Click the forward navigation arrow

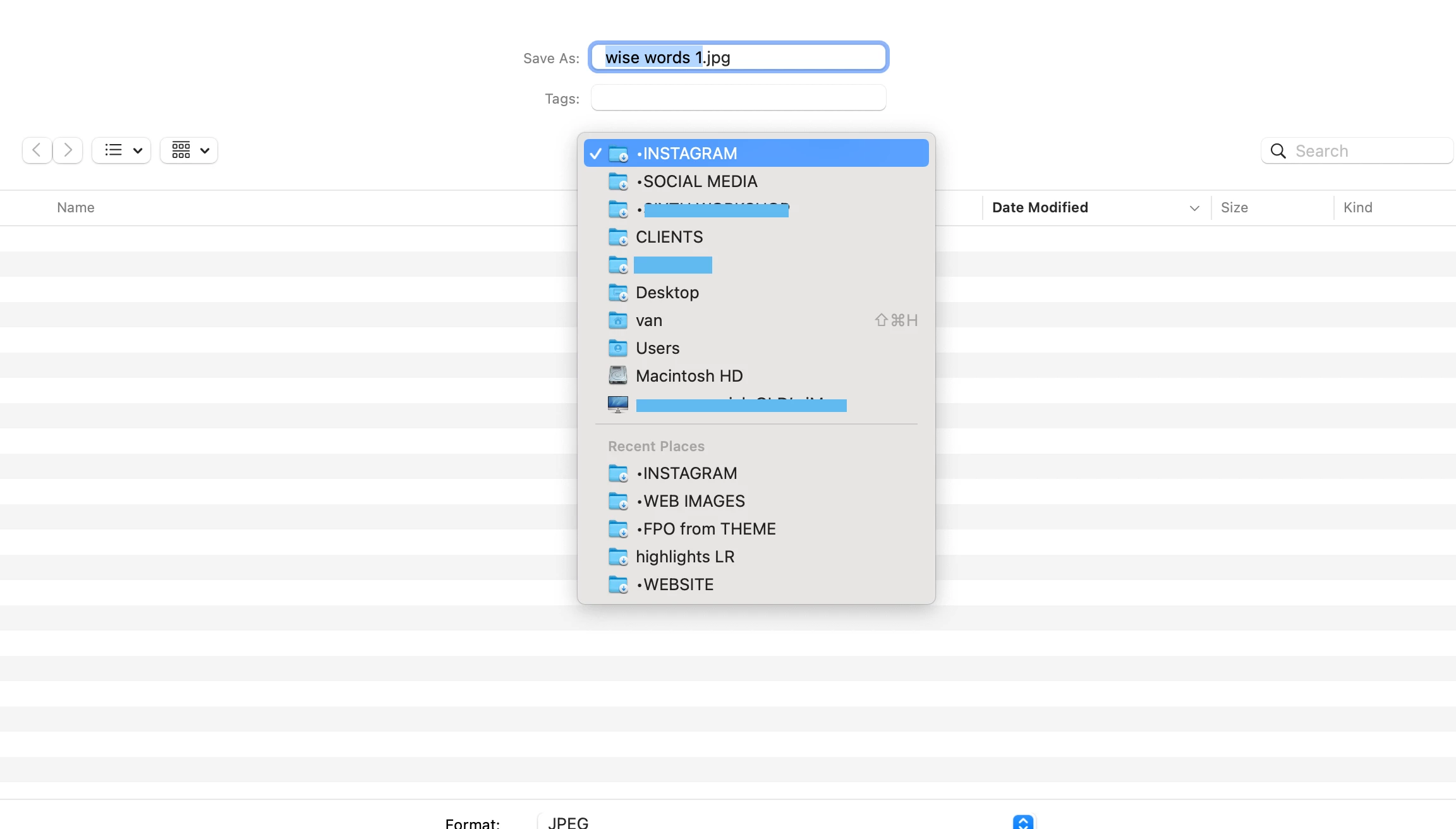68,150
